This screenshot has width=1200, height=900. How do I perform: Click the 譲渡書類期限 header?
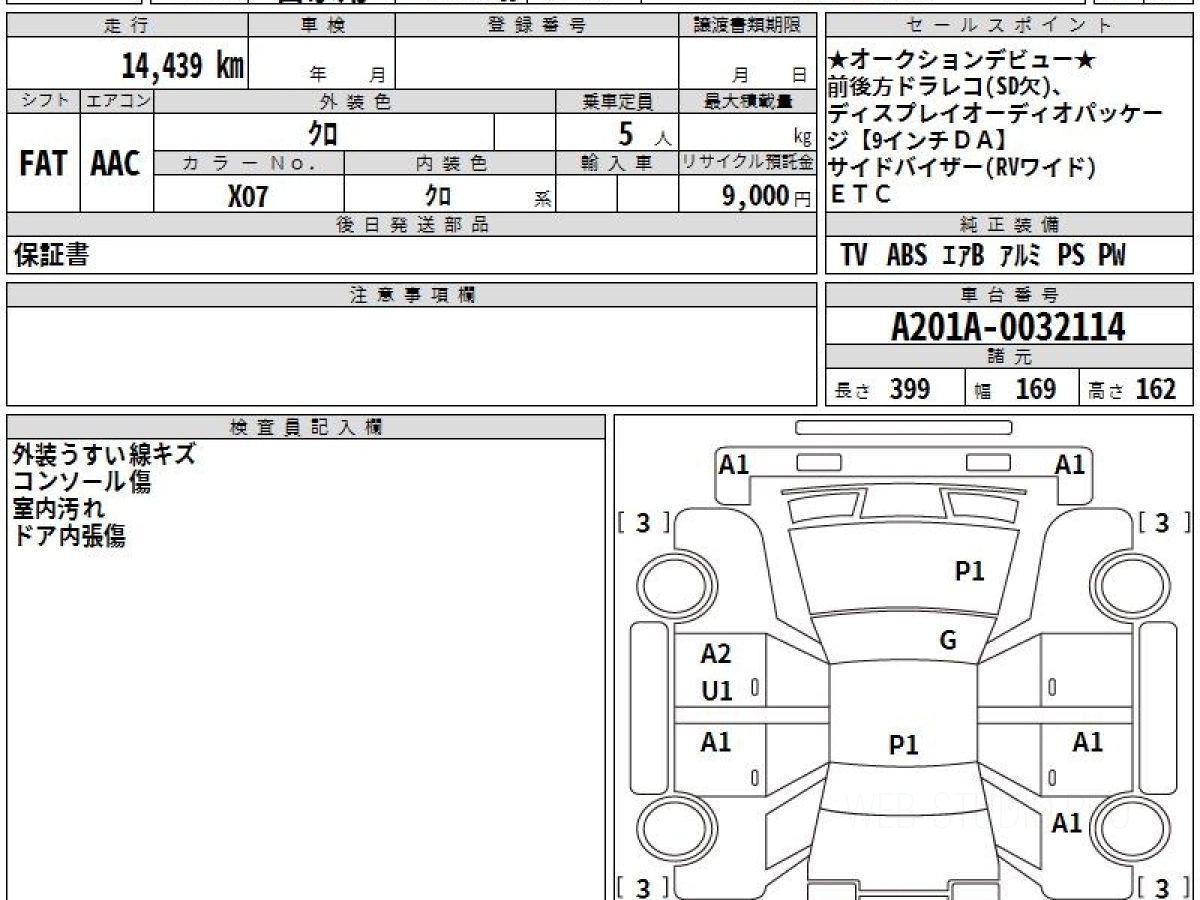[x=746, y=26]
